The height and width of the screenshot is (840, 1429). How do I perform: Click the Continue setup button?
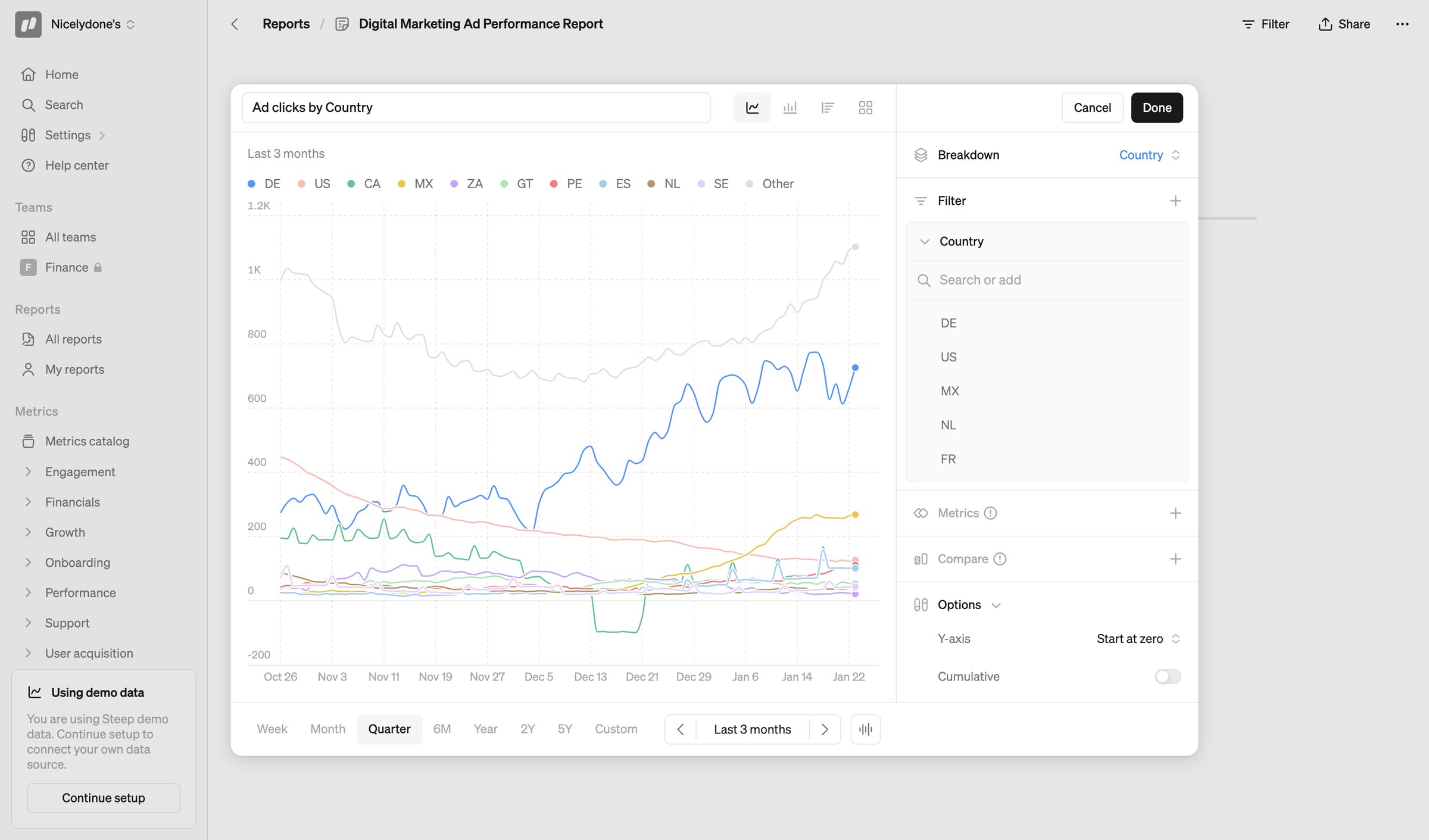coord(104,798)
